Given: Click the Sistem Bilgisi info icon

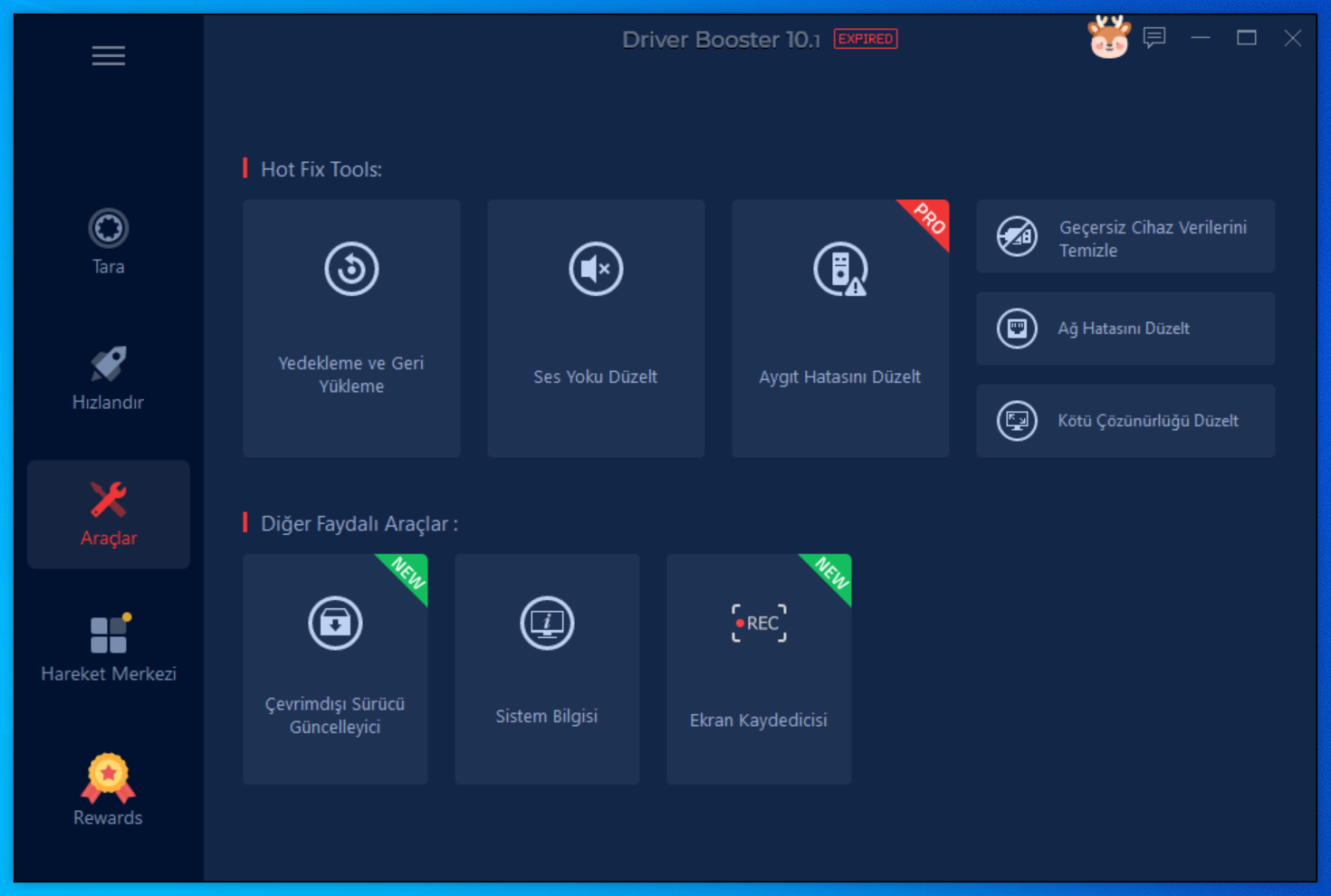Looking at the screenshot, I should tap(547, 623).
